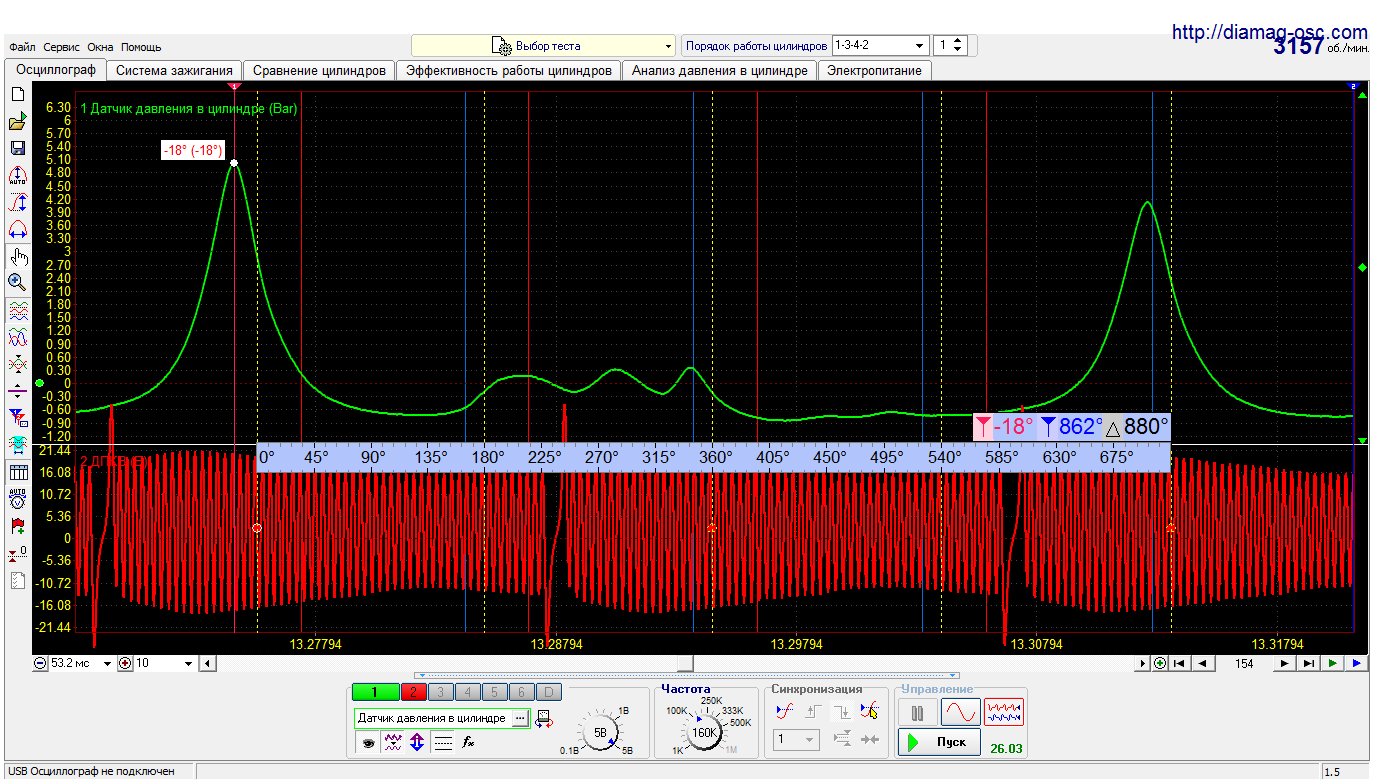
Task: Toggle channel 4 button
Action: pyautogui.click(x=467, y=692)
